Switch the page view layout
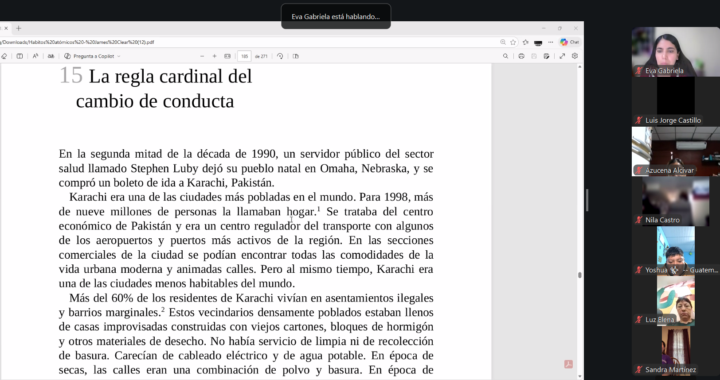This screenshot has height=380, width=720. [x=296, y=56]
